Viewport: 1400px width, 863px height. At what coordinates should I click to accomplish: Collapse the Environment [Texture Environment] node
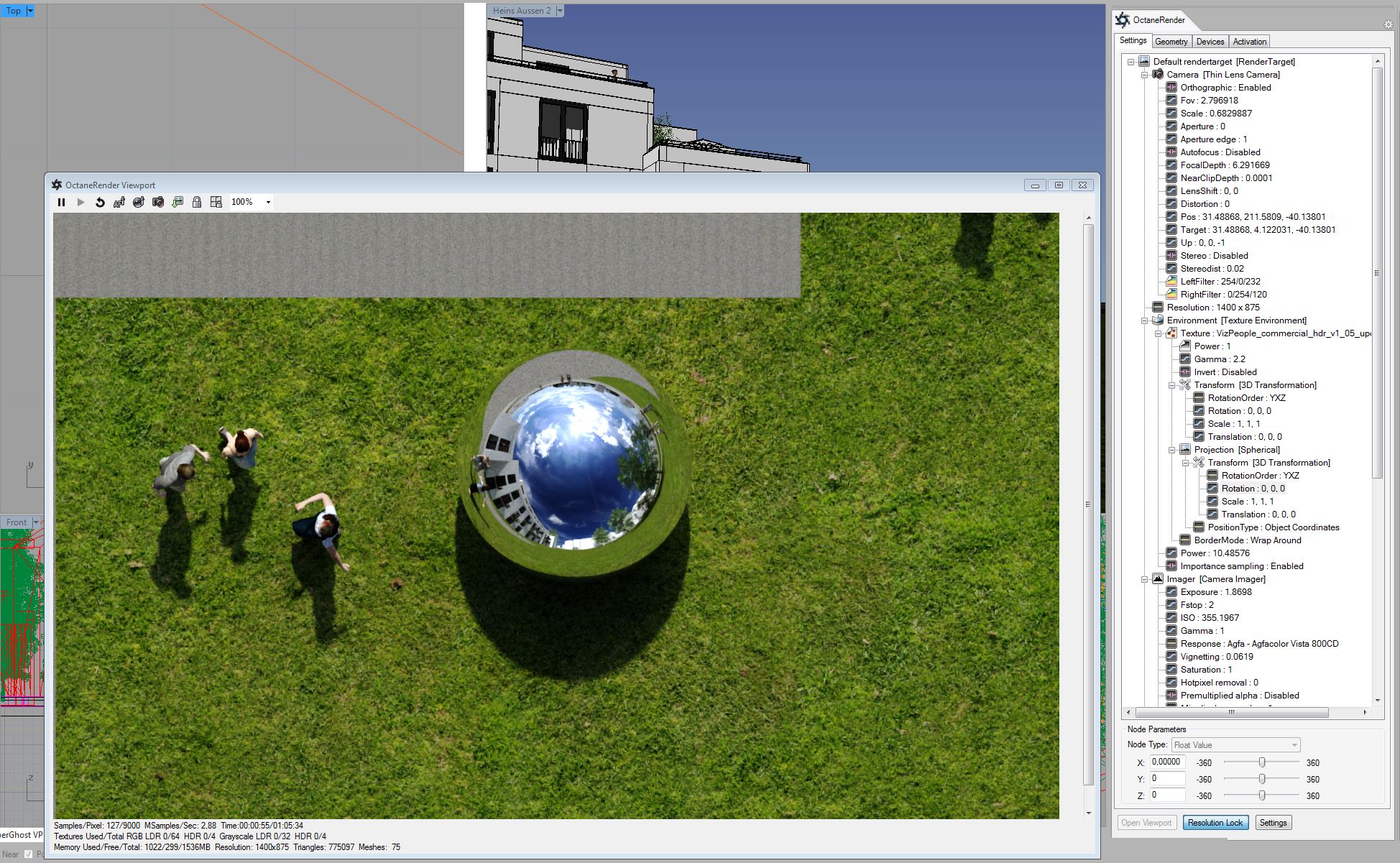pos(1145,320)
